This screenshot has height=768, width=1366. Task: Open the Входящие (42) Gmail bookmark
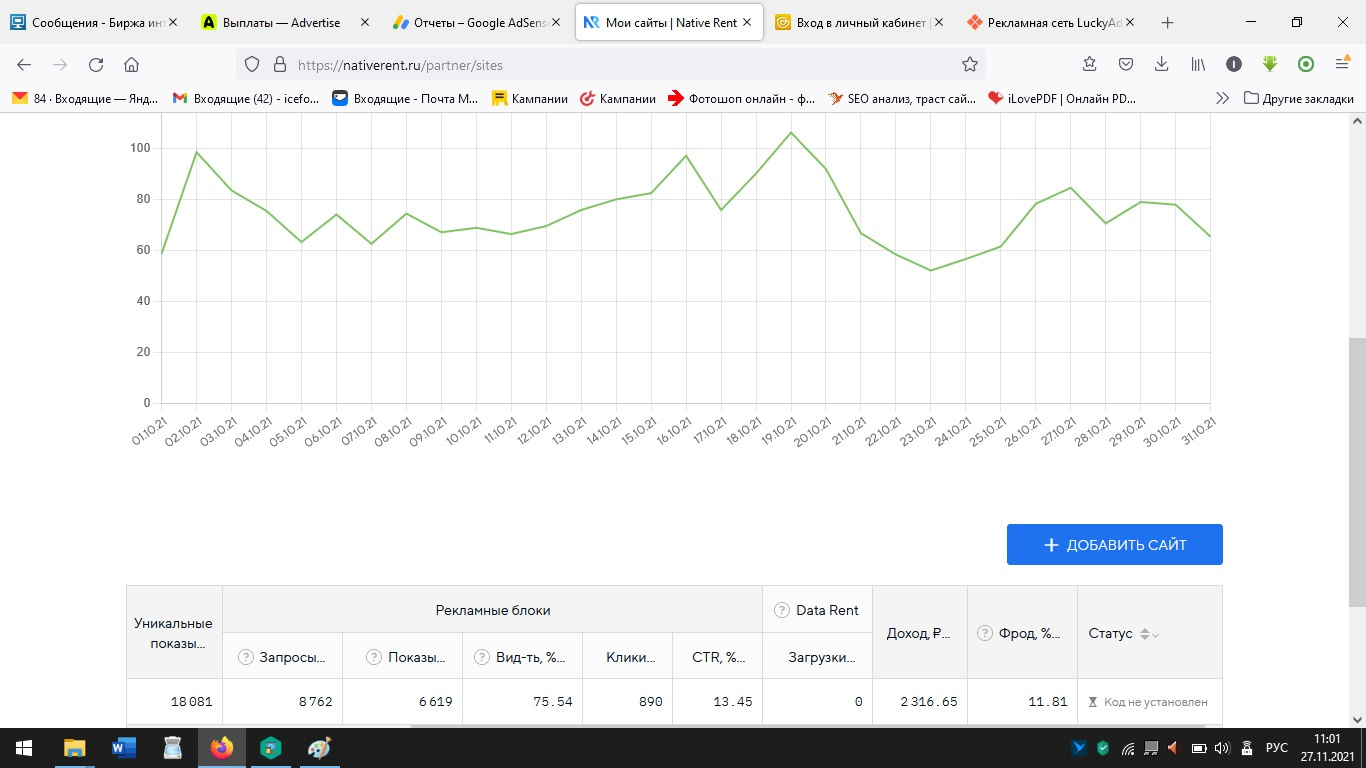coord(246,98)
